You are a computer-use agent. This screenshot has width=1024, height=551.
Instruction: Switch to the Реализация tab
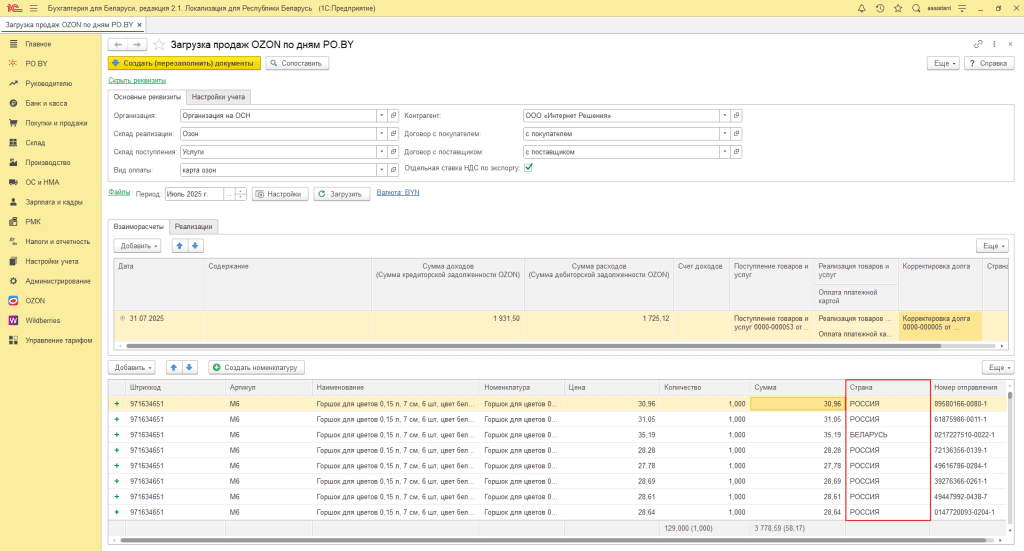(193, 227)
